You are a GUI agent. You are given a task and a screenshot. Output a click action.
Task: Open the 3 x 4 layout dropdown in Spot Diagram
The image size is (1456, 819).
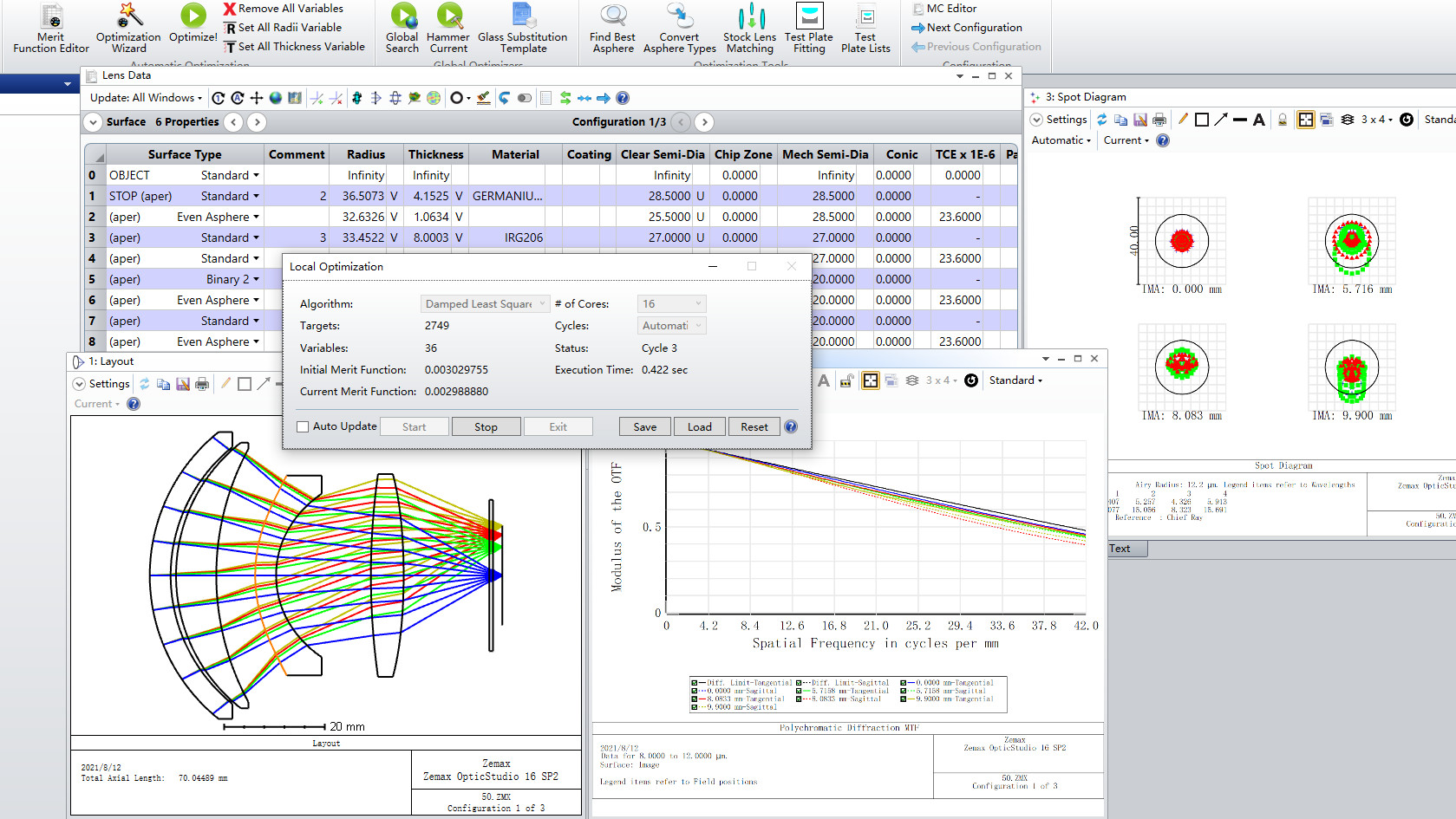1377,120
